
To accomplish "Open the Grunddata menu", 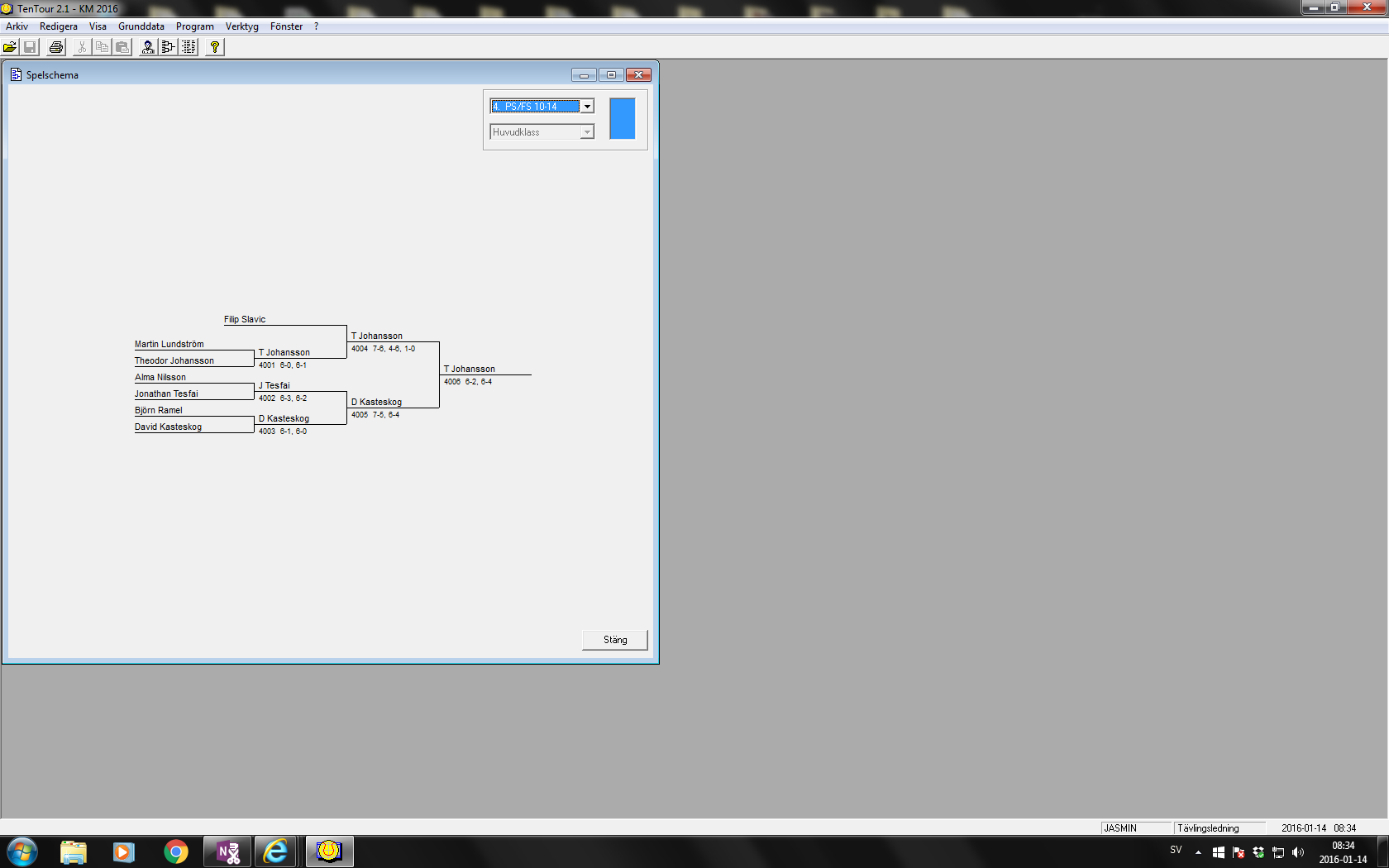I will pyautogui.click(x=141, y=26).
